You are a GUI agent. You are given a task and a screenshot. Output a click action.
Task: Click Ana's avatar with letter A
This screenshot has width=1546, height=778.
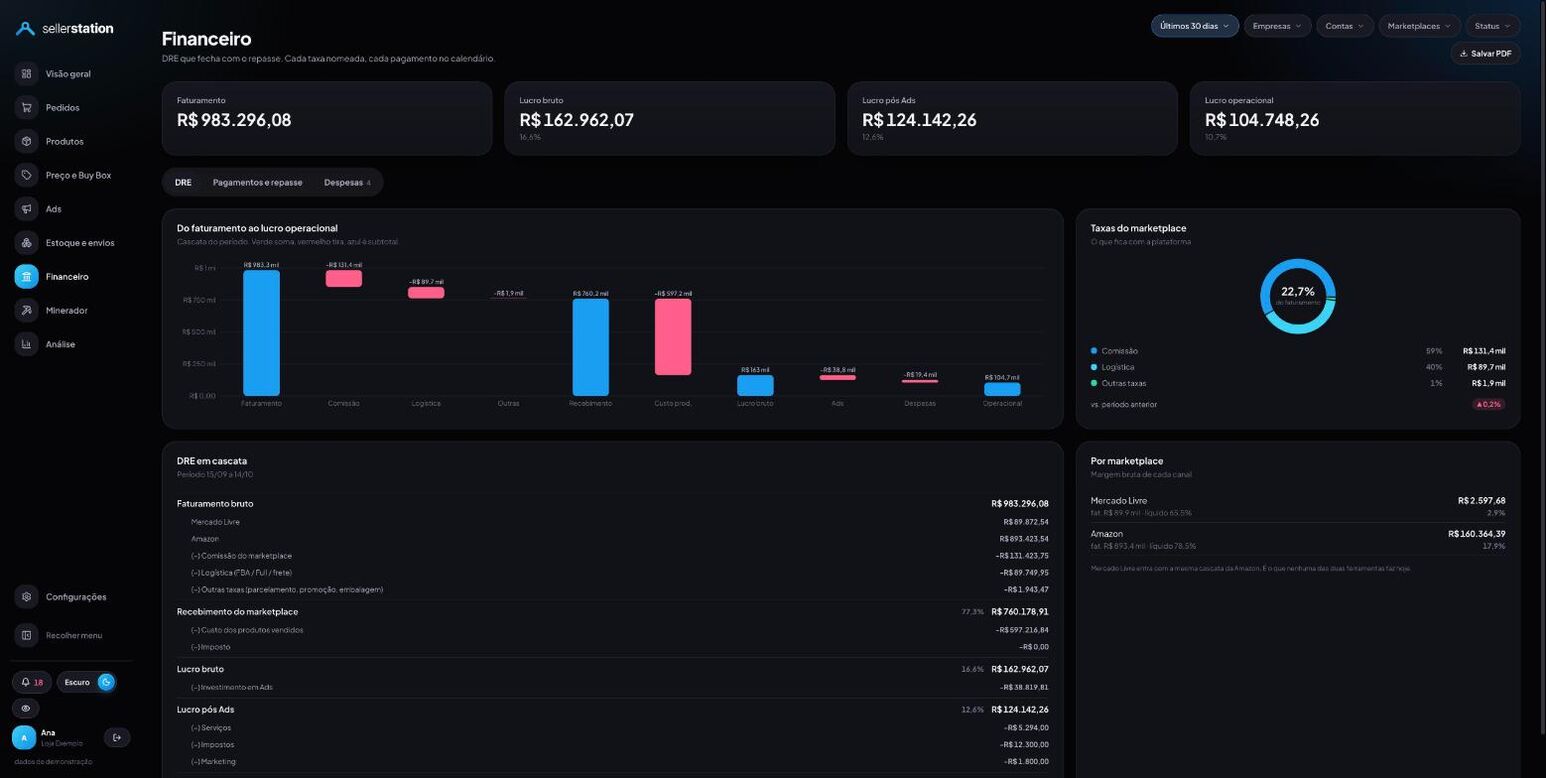[24, 738]
